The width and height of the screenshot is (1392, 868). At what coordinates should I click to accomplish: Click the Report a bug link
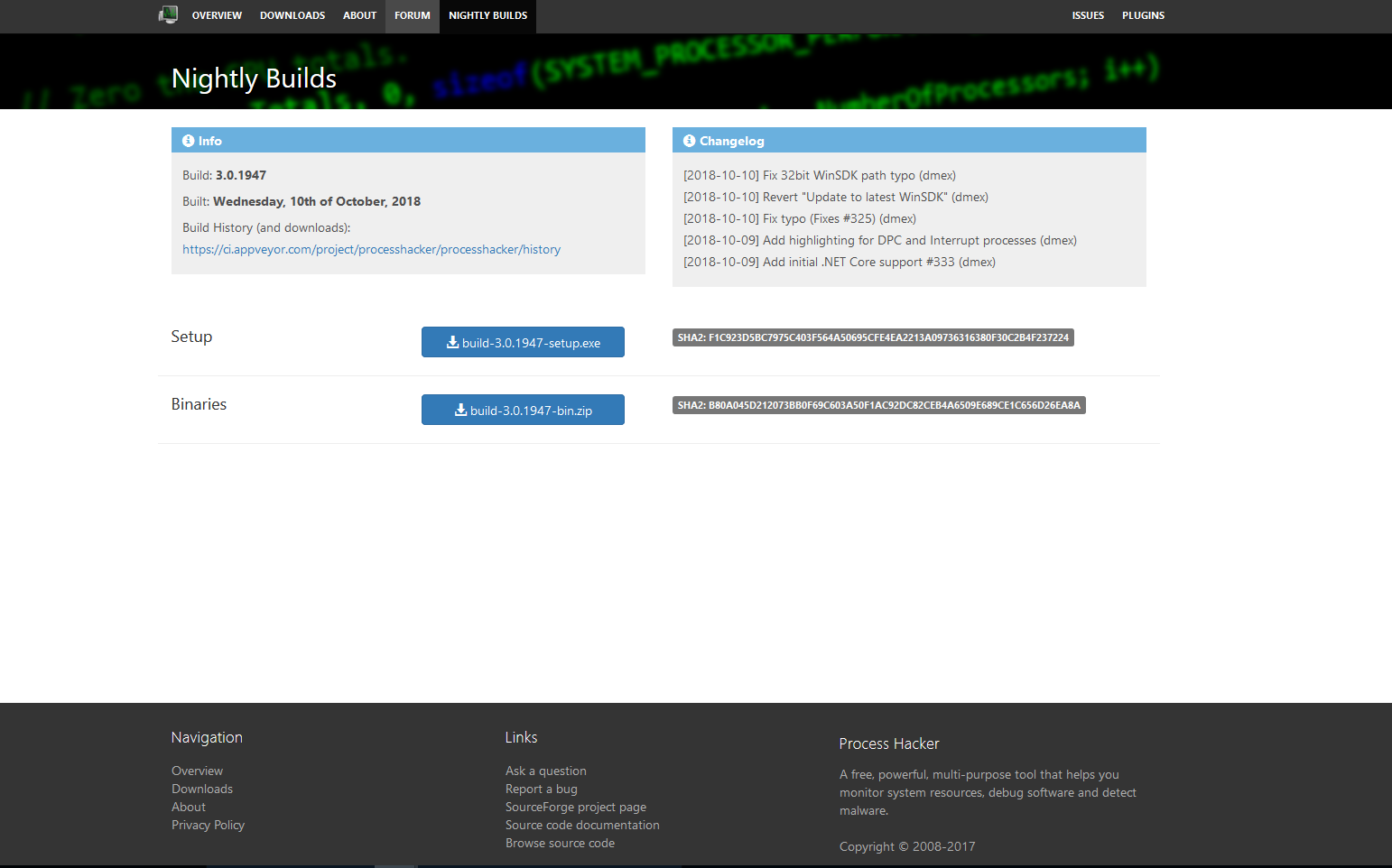[542, 789]
